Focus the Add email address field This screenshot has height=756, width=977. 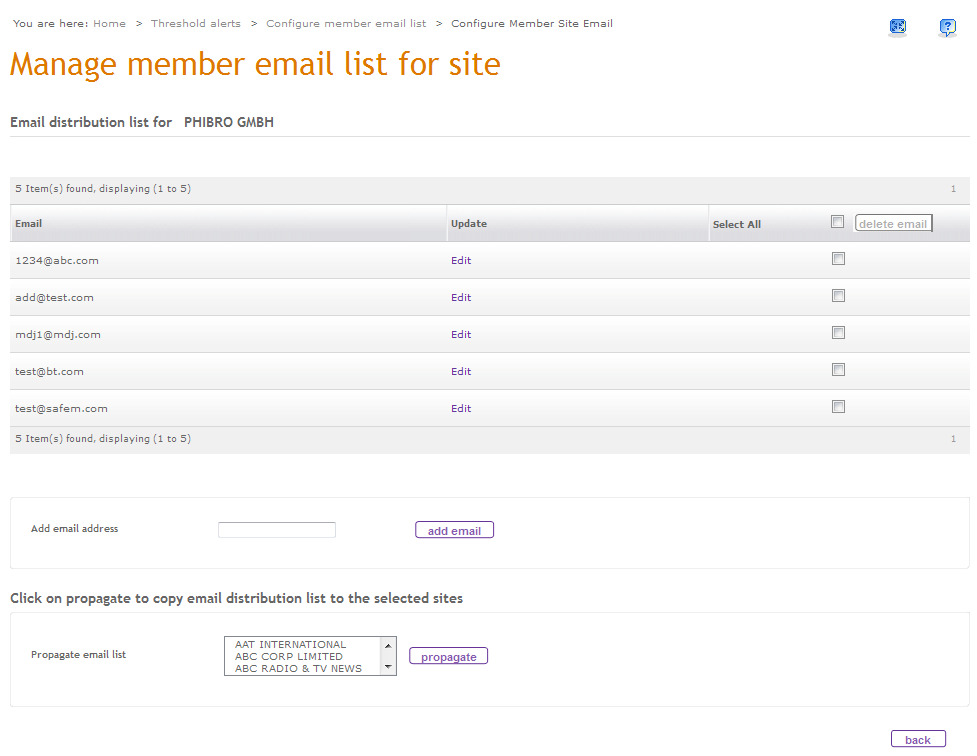277,530
